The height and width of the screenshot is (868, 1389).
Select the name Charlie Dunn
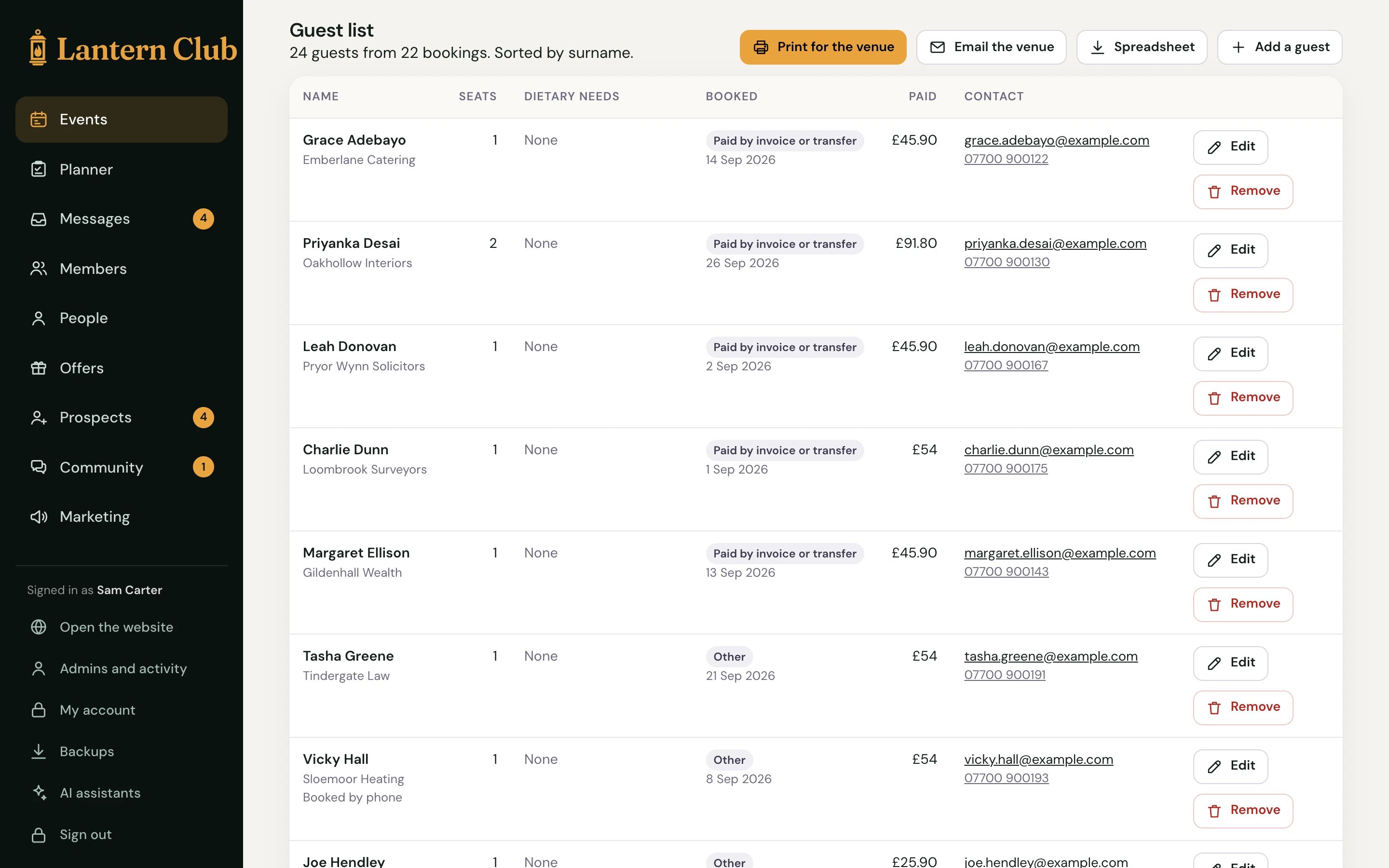click(x=345, y=449)
